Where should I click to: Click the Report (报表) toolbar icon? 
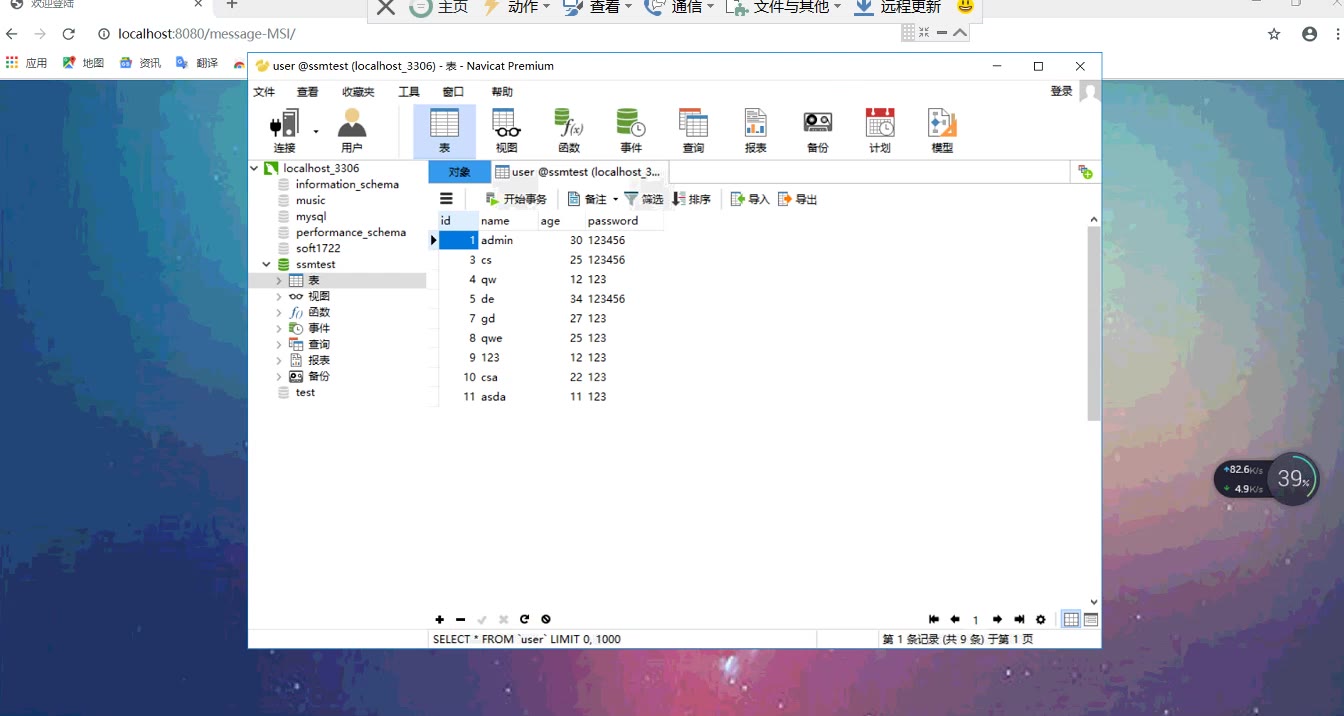tap(755, 124)
